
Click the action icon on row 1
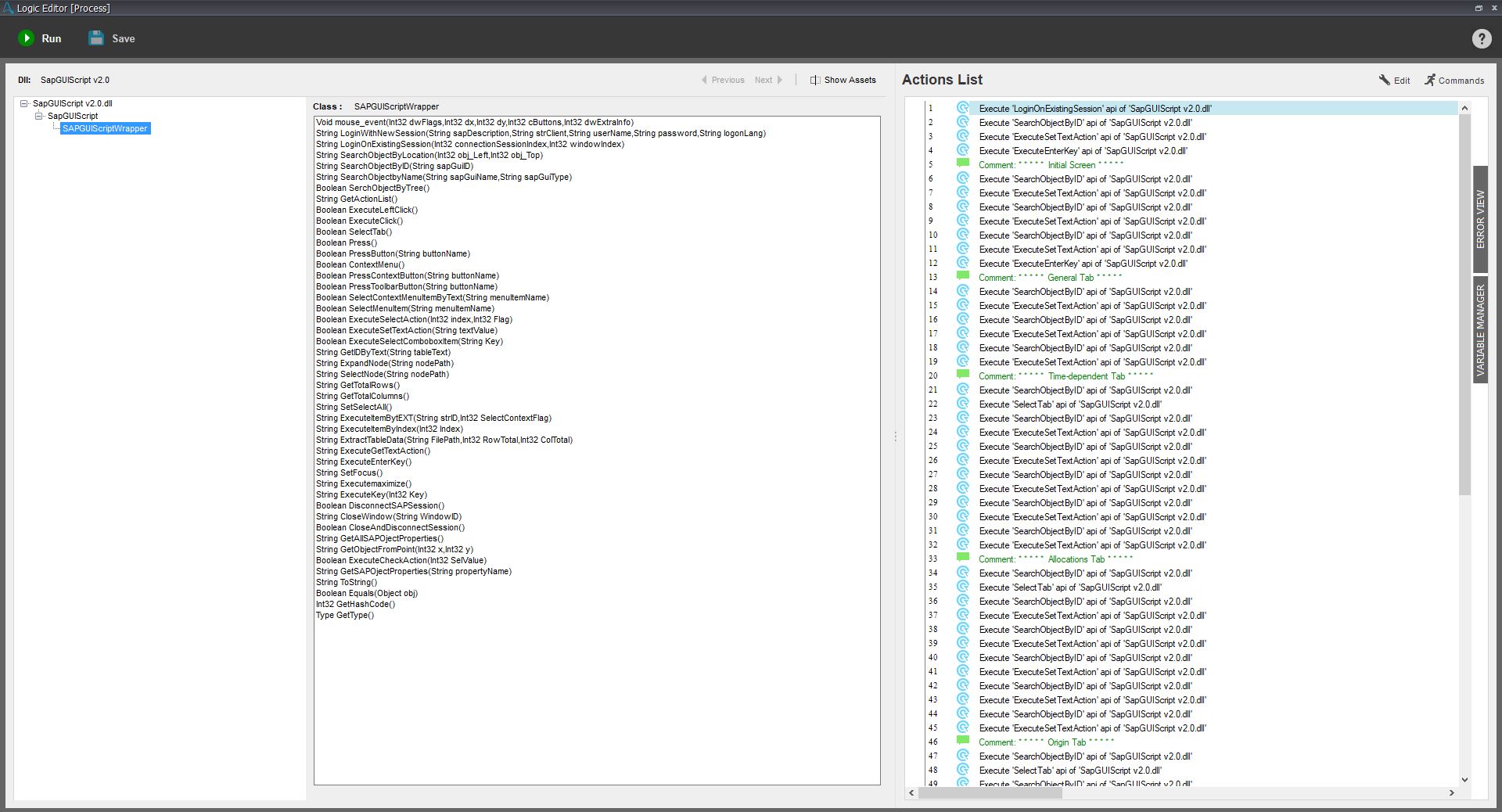click(963, 109)
